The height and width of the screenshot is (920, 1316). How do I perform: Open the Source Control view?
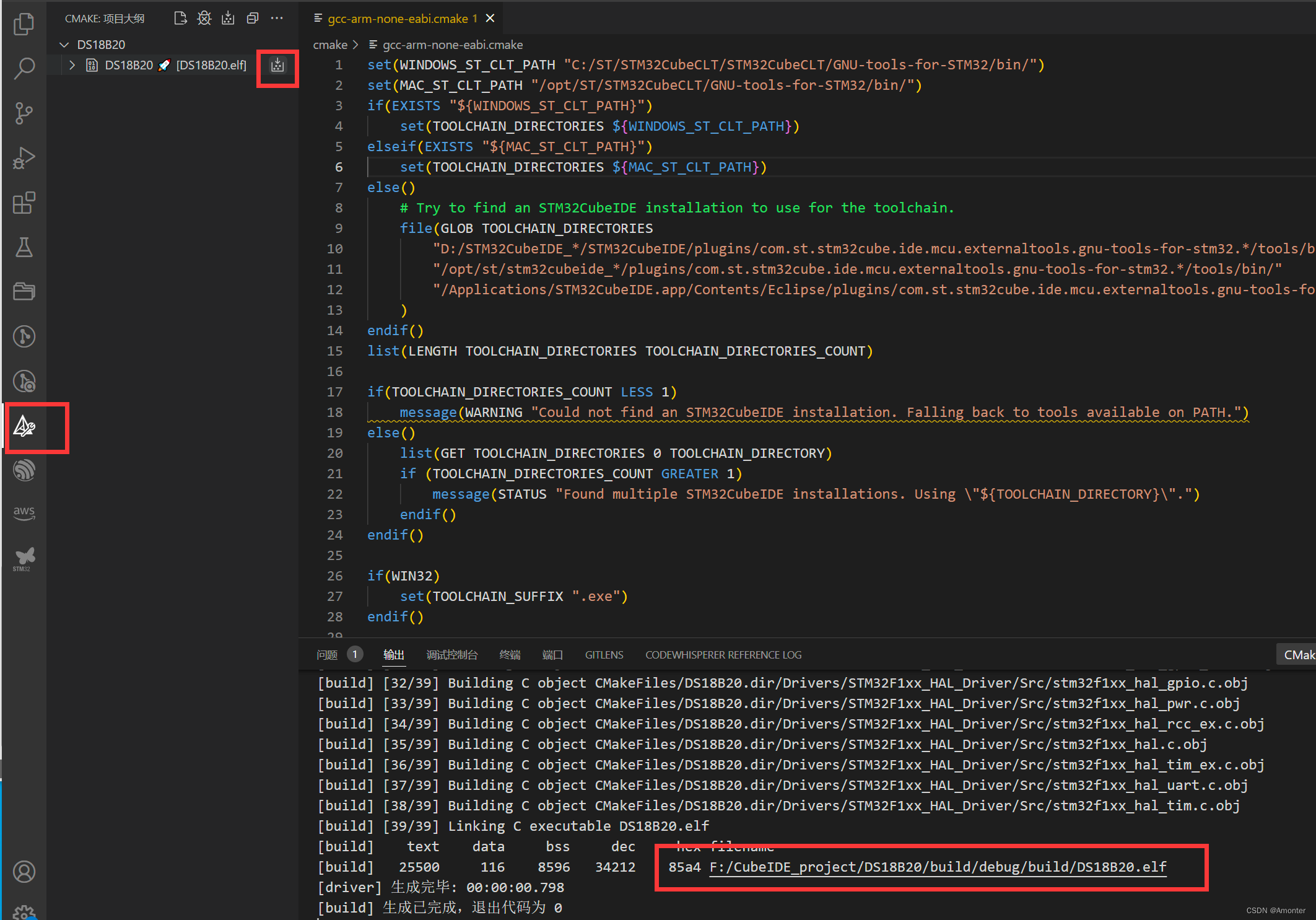(24, 113)
